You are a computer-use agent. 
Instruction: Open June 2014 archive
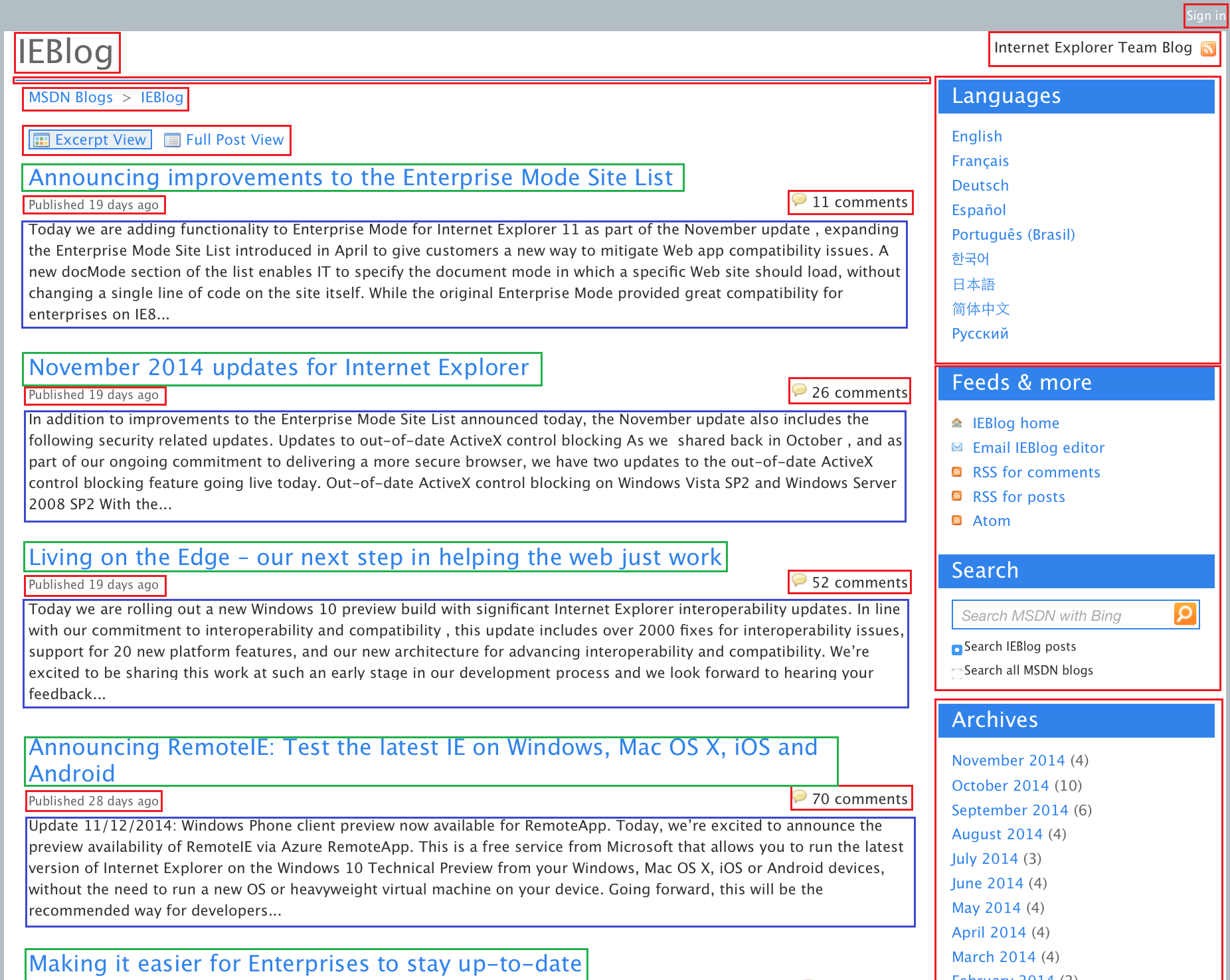[987, 883]
